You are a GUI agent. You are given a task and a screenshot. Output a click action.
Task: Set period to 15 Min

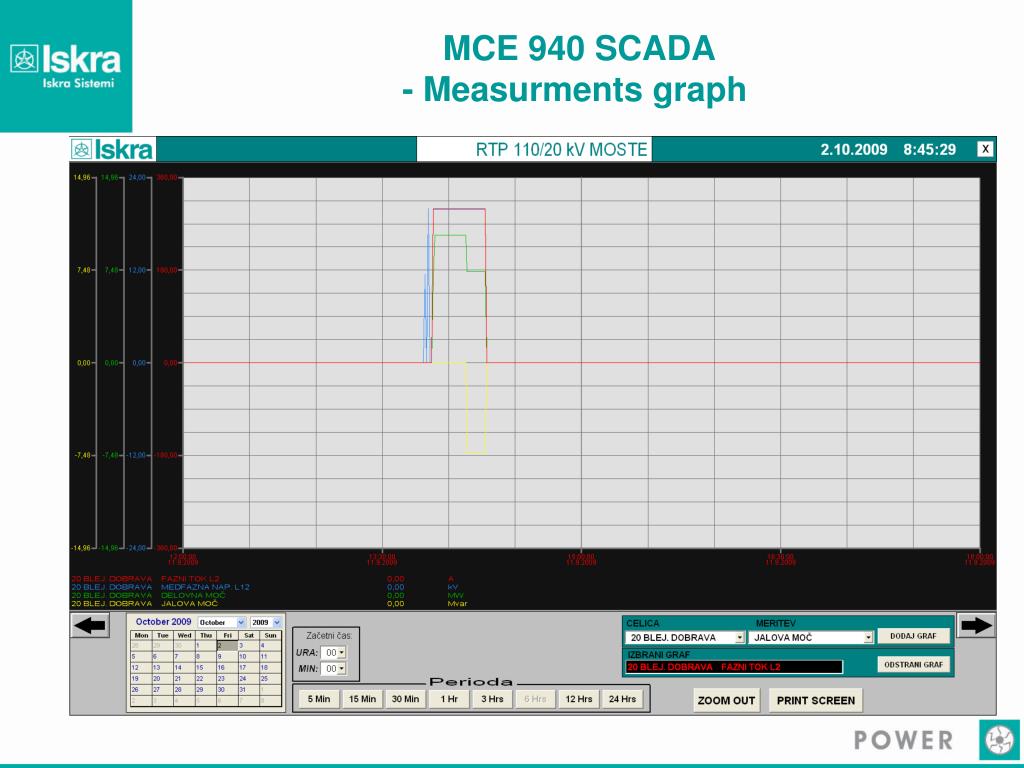pos(362,699)
